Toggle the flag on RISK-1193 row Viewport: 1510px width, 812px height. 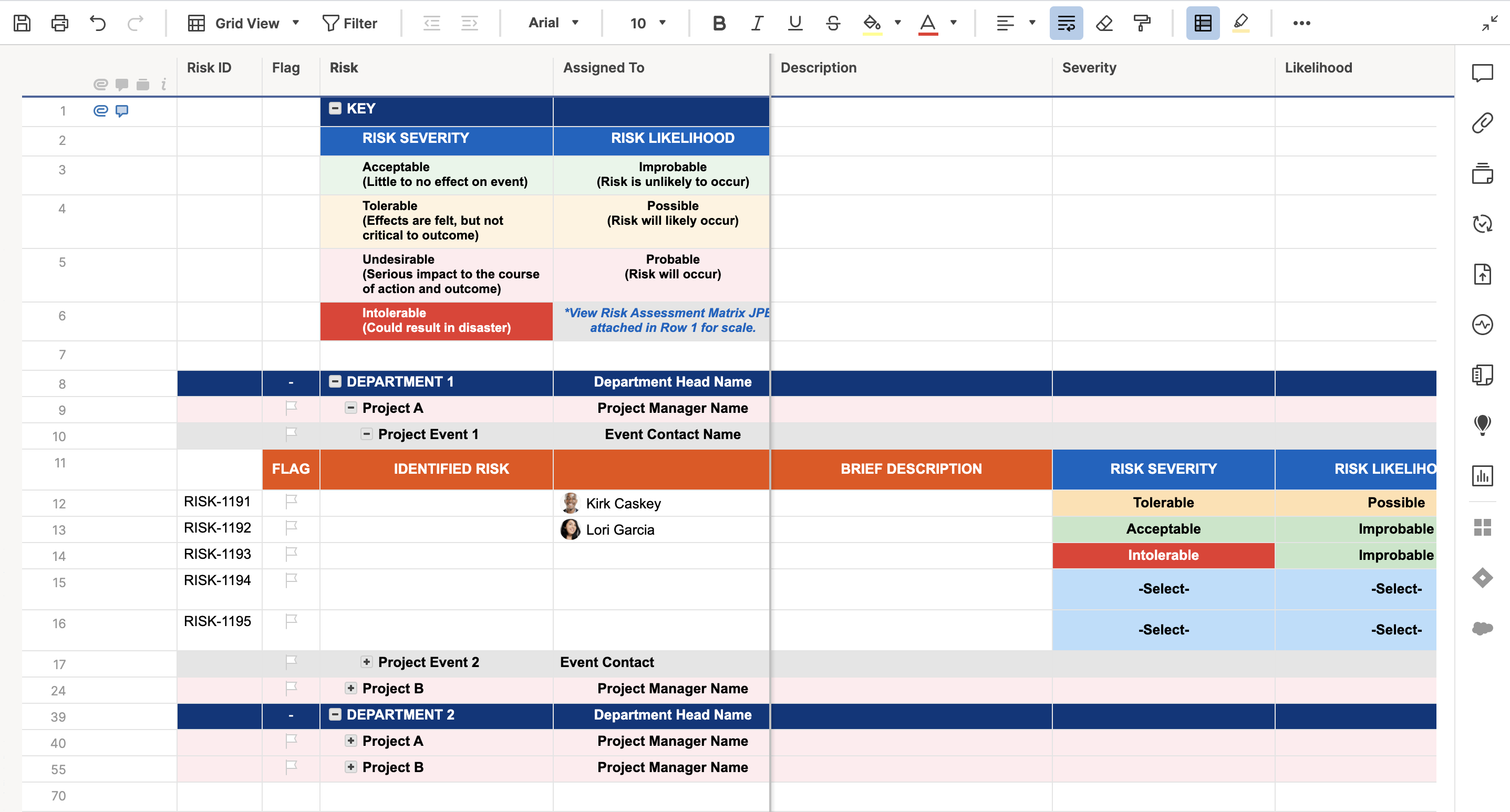click(x=291, y=554)
